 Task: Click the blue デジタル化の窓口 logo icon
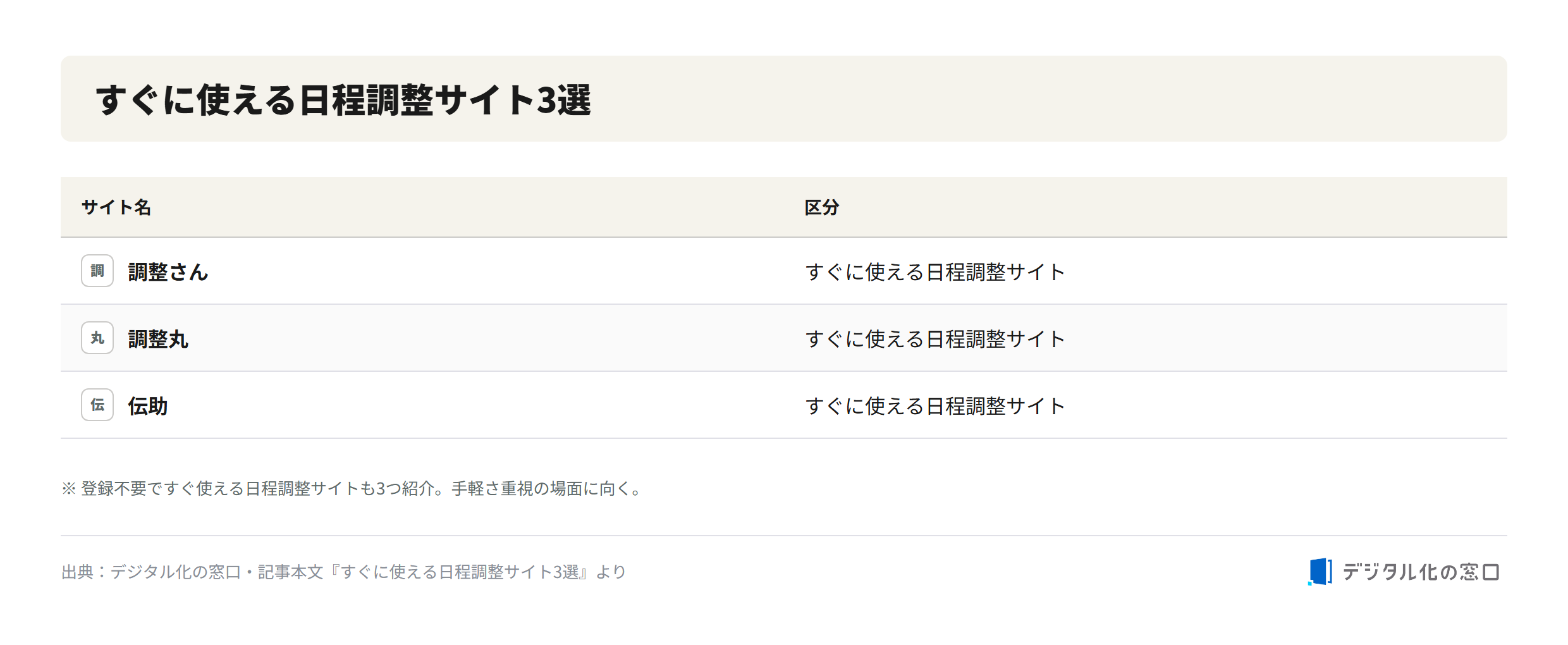1320,572
